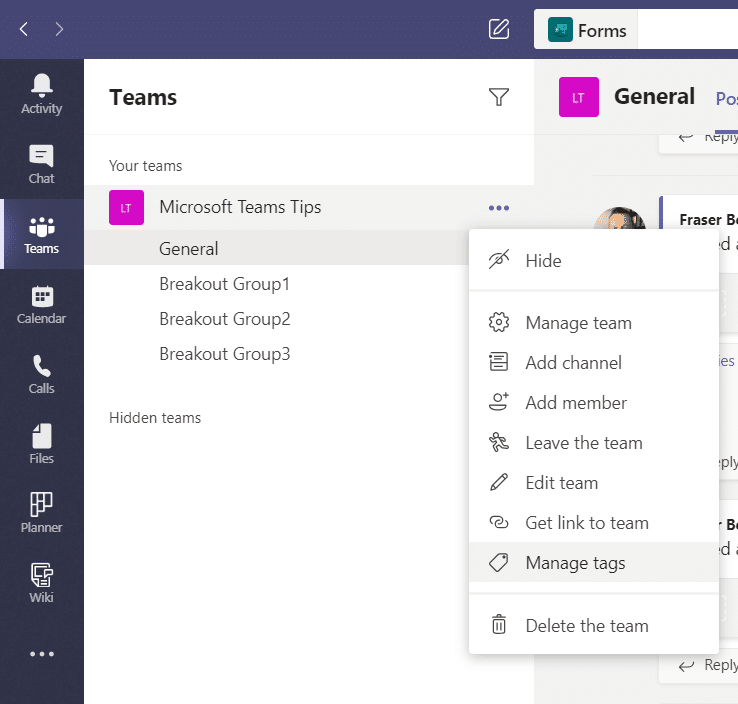Go back with the left arrow

24,29
